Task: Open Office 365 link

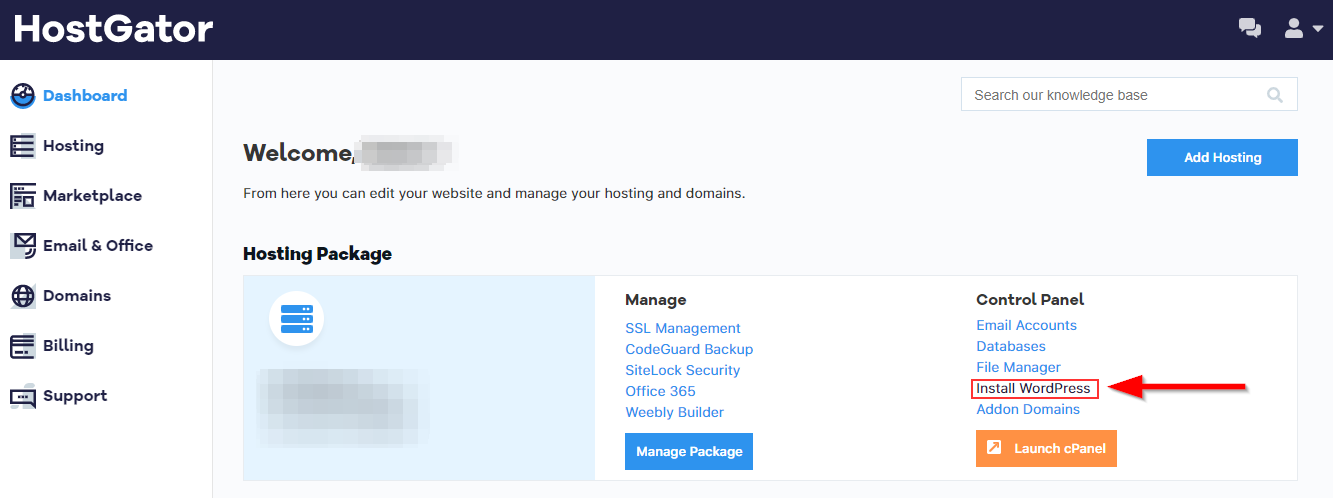Action: point(660,391)
